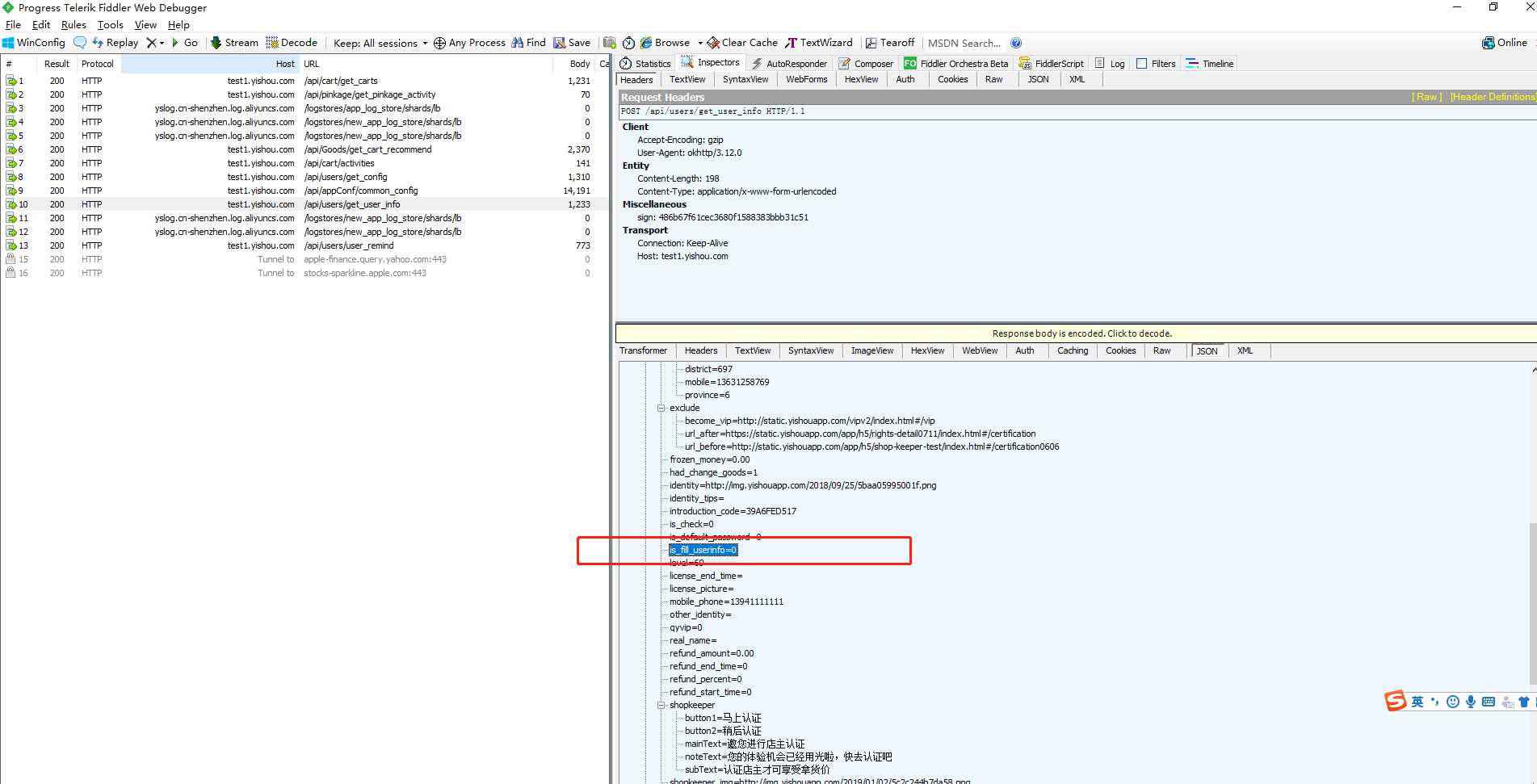Open the Remove sessions X dropdown

(155, 43)
